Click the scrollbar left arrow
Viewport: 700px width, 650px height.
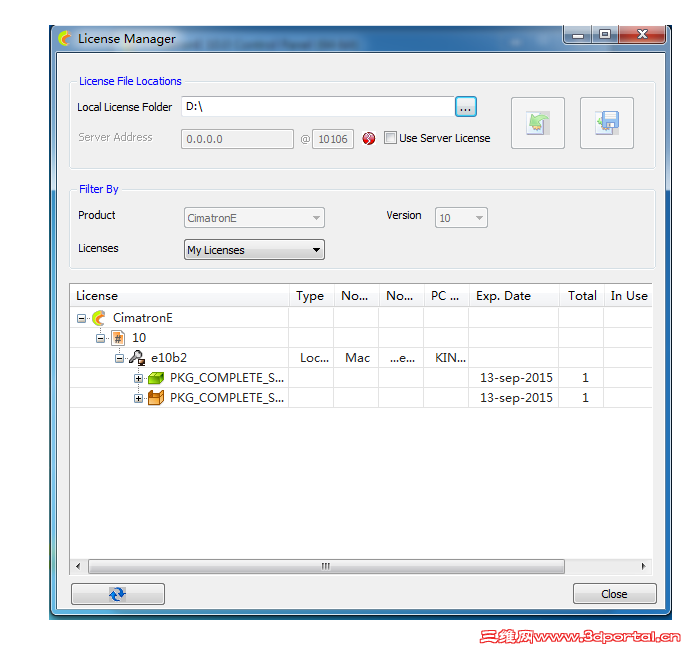(x=78, y=566)
